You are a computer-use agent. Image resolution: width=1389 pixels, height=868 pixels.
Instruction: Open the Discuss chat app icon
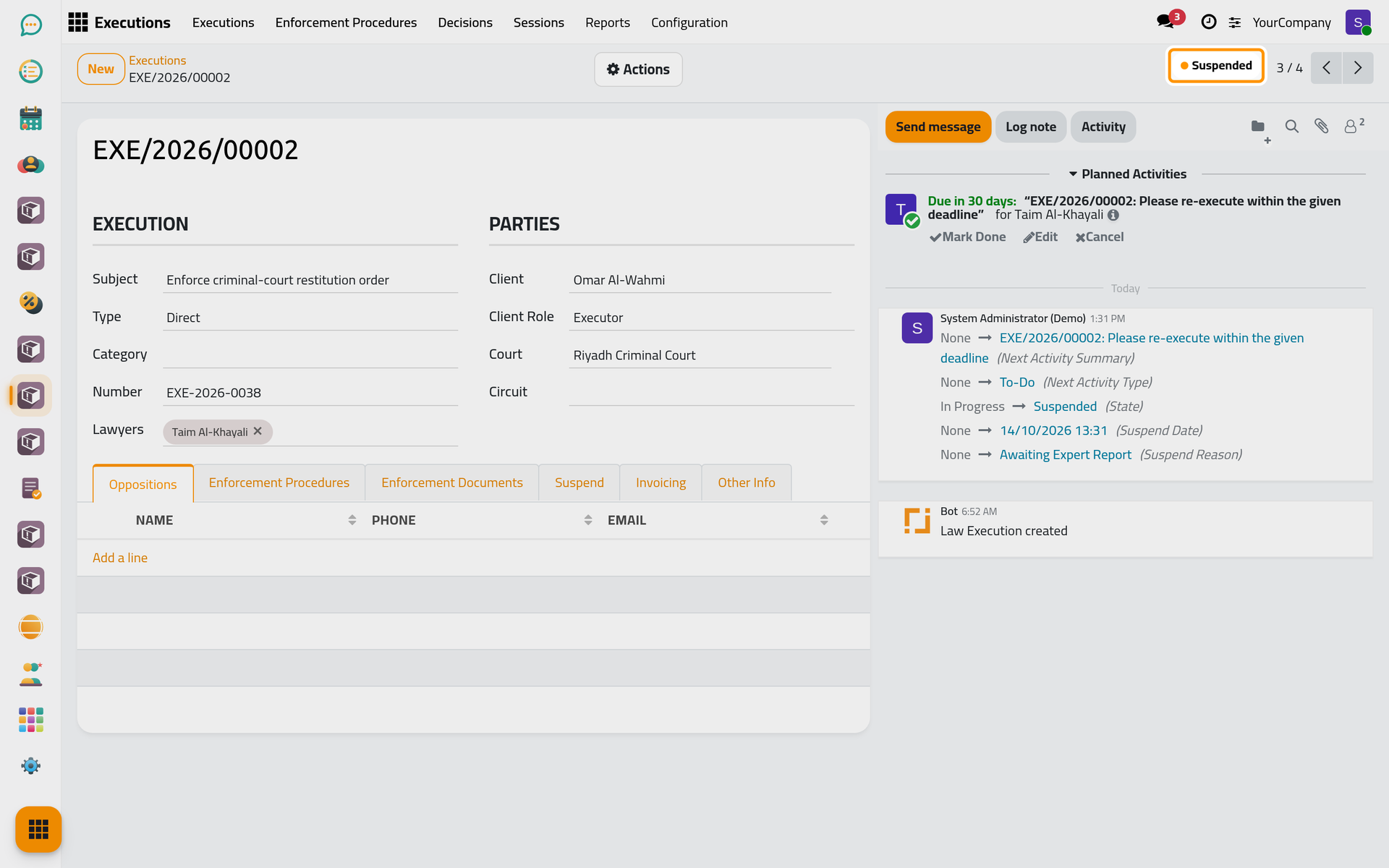click(30, 25)
